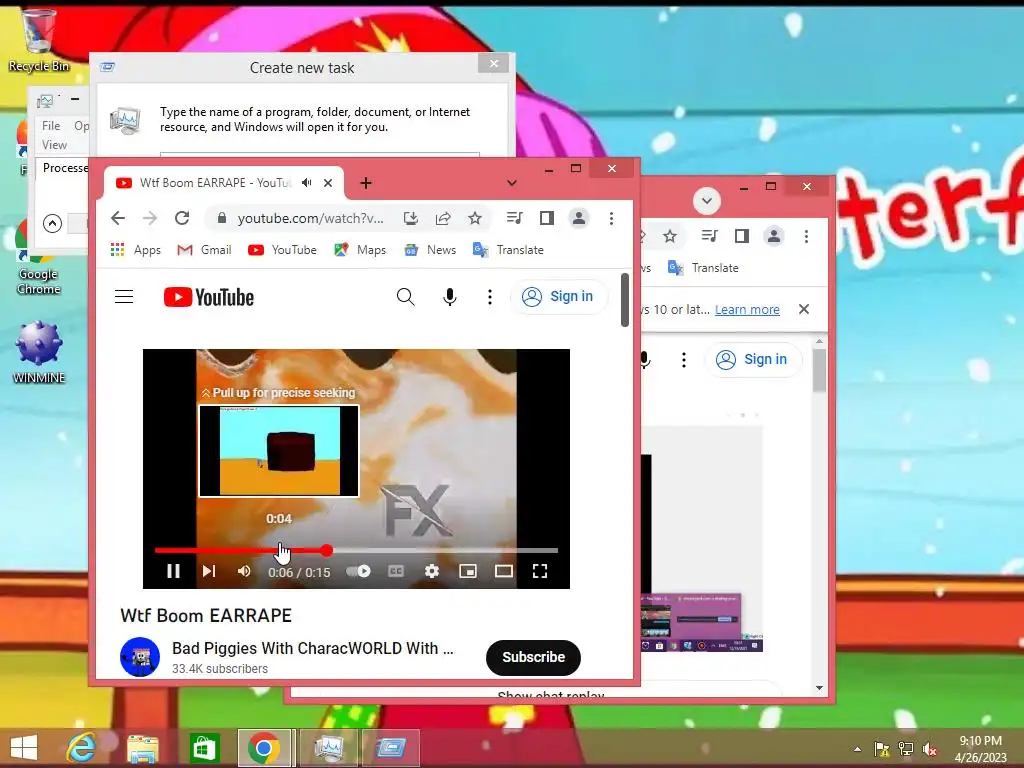Image resolution: width=1024 pixels, height=768 pixels.
Task: Go forward in front Chrome window
Action: point(150,218)
